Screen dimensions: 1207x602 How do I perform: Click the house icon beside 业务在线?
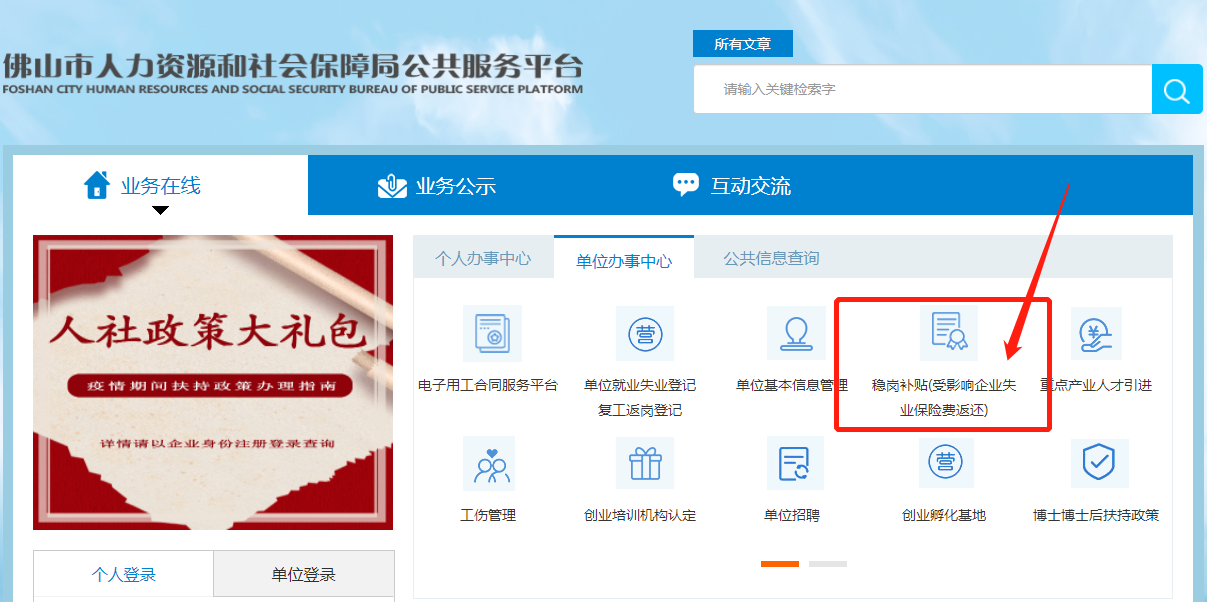[96, 185]
